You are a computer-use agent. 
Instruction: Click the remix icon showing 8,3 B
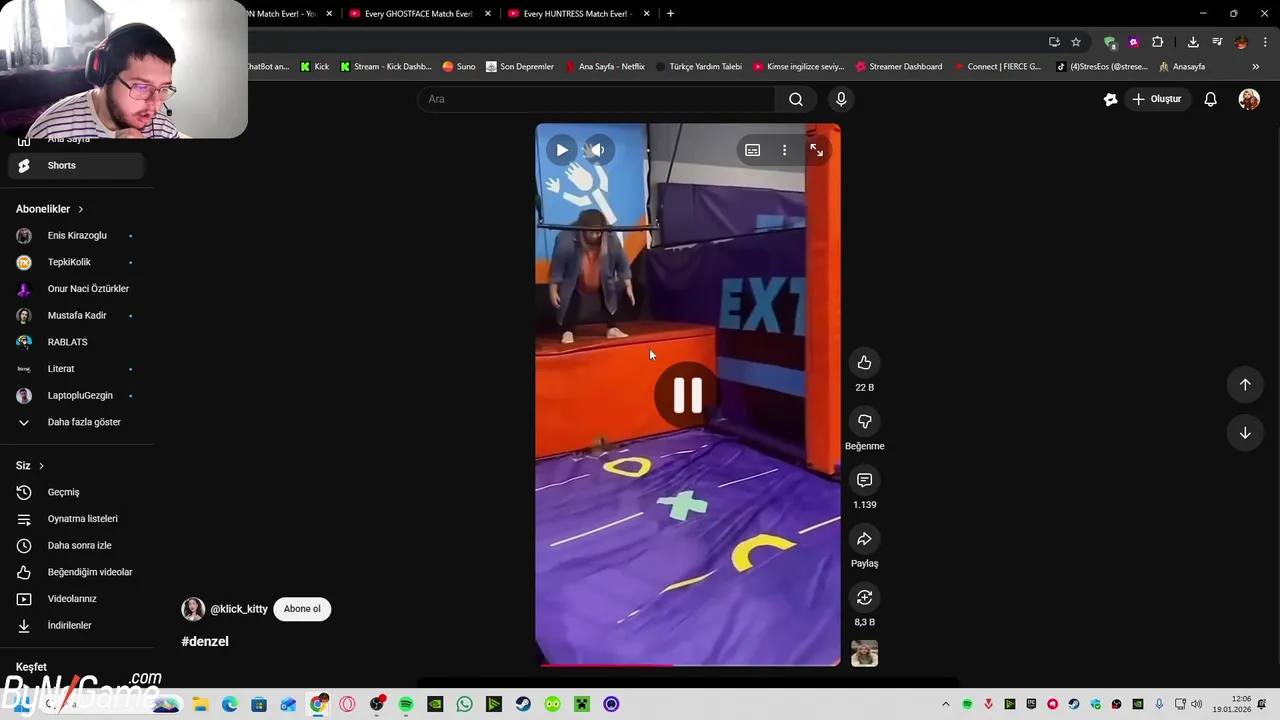(865, 597)
